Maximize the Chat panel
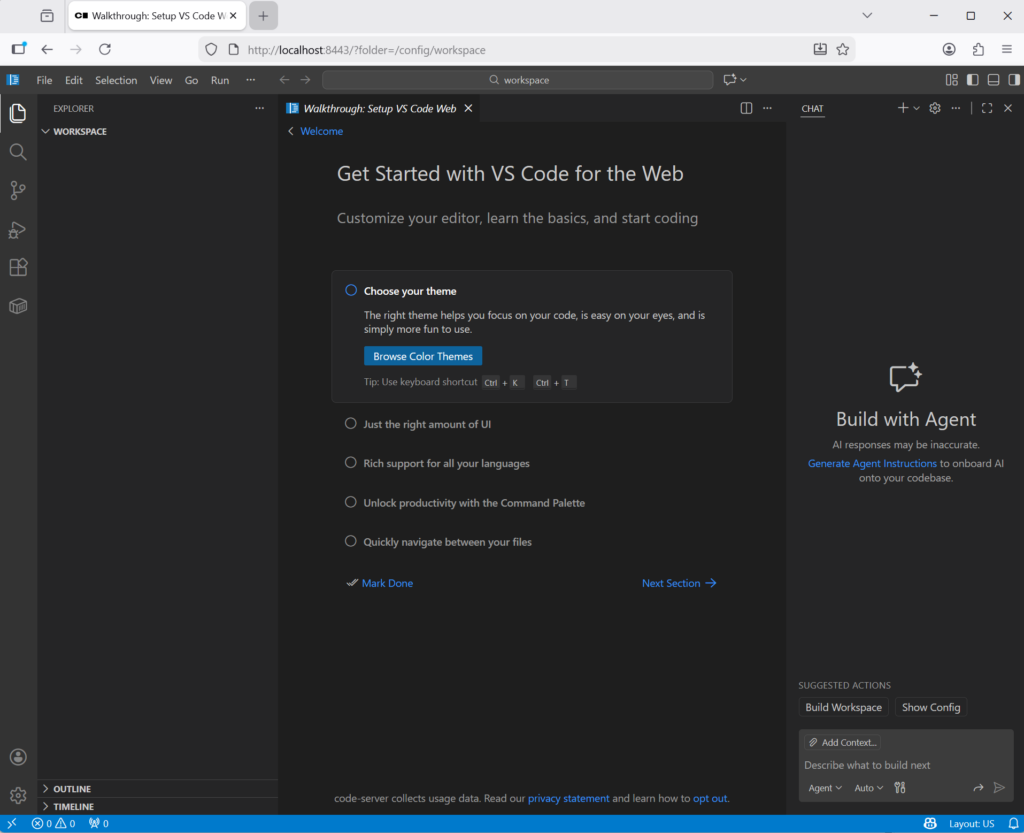Viewport: 1024px width, 833px height. (x=987, y=108)
